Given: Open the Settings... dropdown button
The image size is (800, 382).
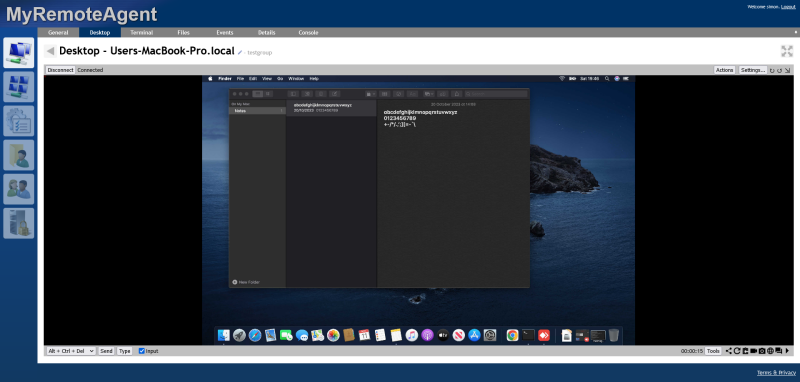Looking at the screenshot, I should tap(753, 70).
